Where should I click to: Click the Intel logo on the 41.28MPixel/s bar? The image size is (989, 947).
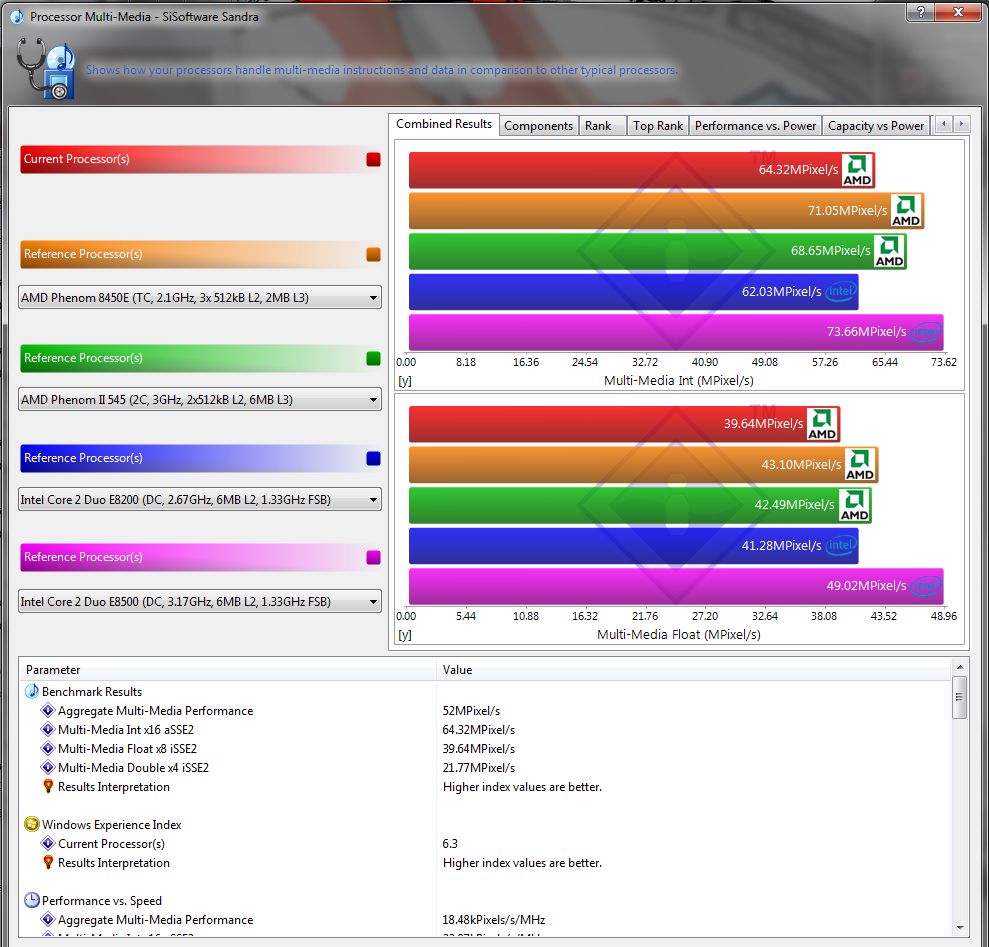click(841, 546)
